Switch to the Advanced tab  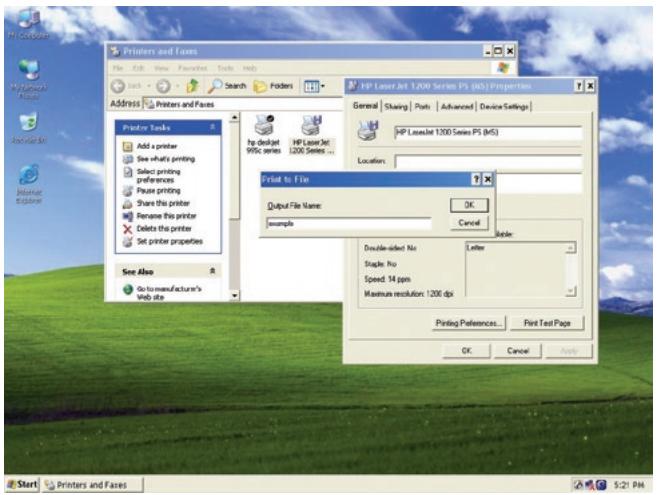point(457,106)
